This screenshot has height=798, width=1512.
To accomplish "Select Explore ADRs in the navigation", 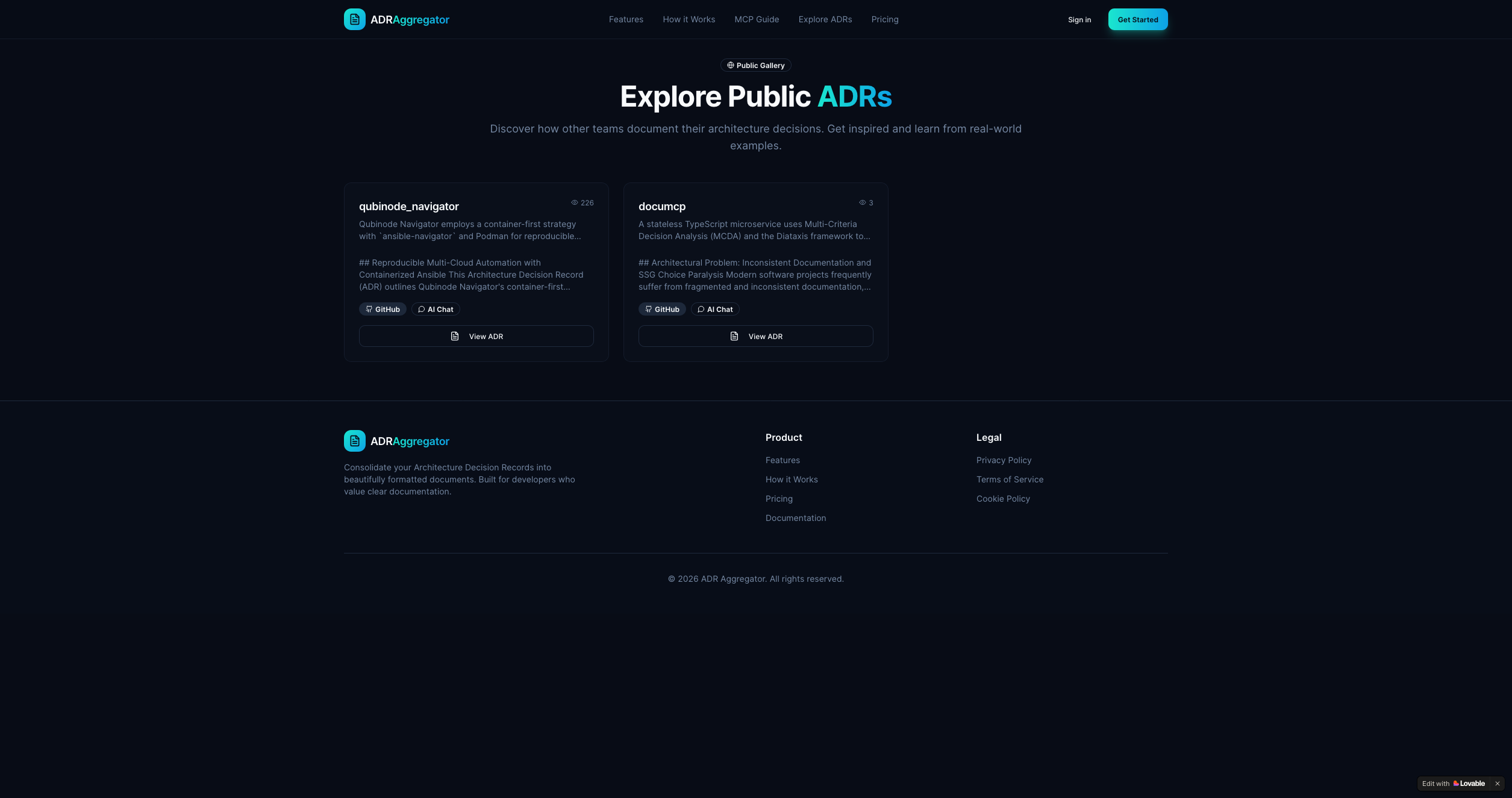I will (825, 19).
